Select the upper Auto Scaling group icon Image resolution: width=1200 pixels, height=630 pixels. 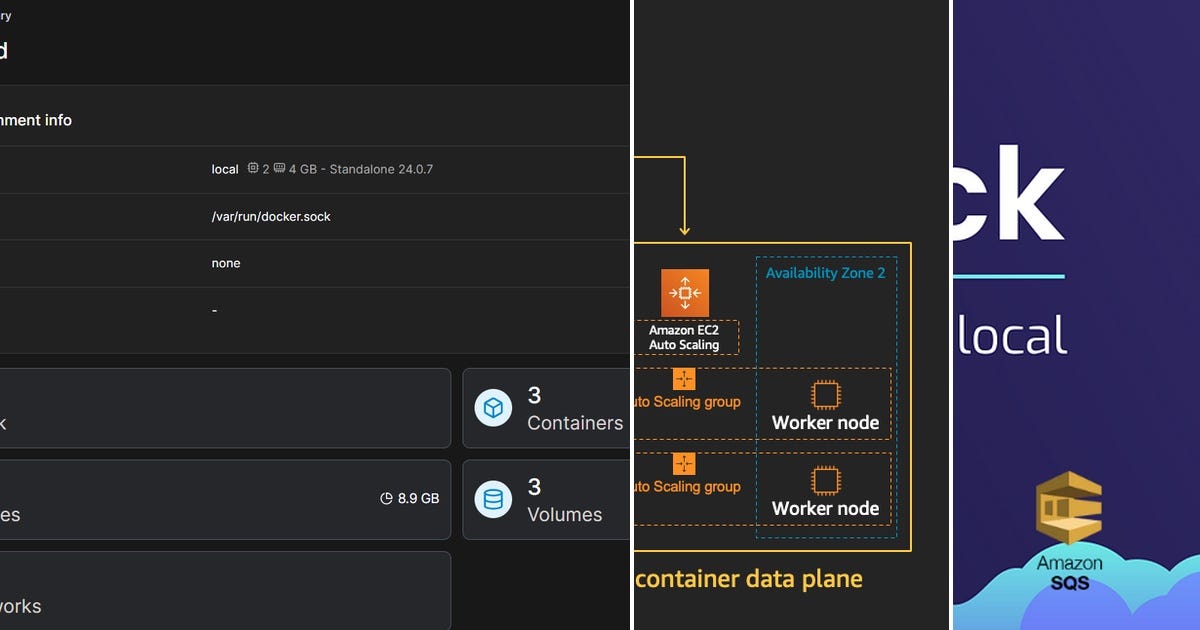[x=685, y=379]
